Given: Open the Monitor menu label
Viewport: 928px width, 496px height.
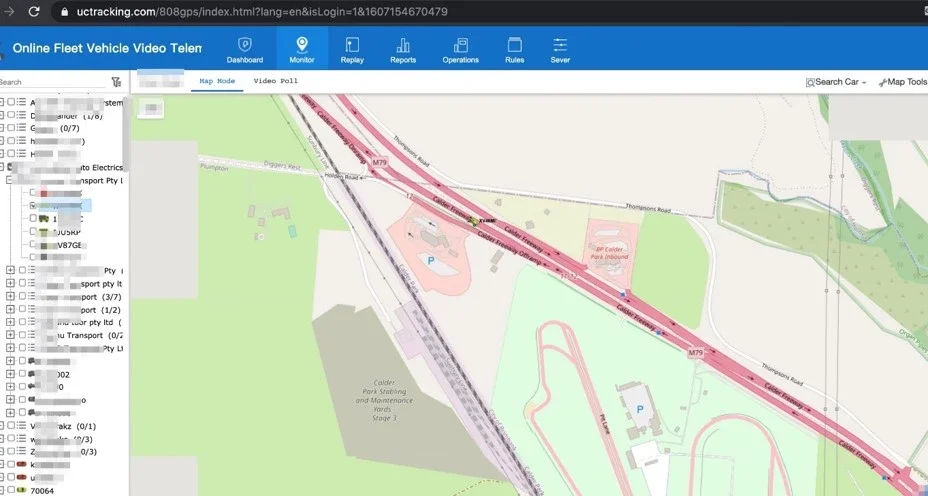Looking at the screenshot, I should pyautogui.click(x=302, y=60).
